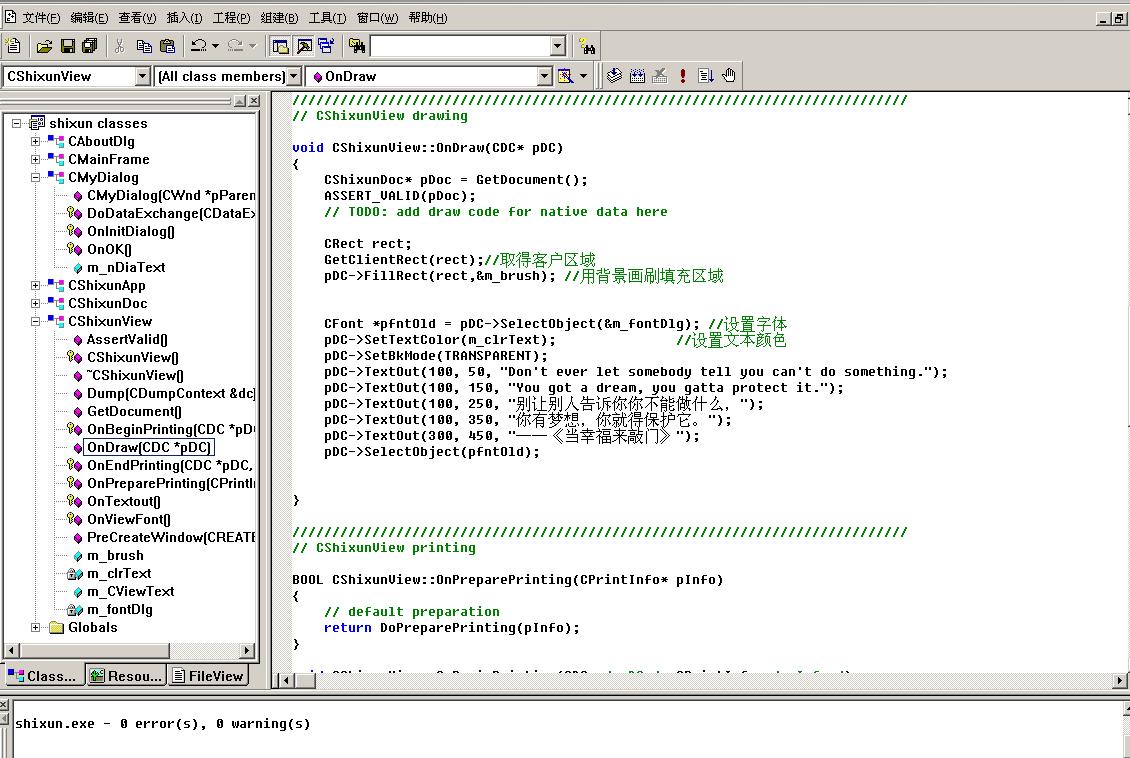Click the Cut scissors icon

tap(120, 46)
